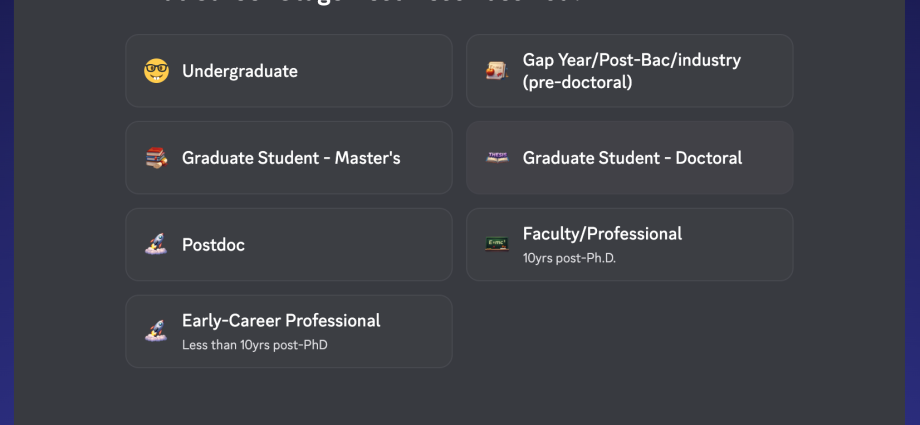Select the Graduate Student - Doctoral label
Viewport: 920px width, 425px height.
point(632,158)
